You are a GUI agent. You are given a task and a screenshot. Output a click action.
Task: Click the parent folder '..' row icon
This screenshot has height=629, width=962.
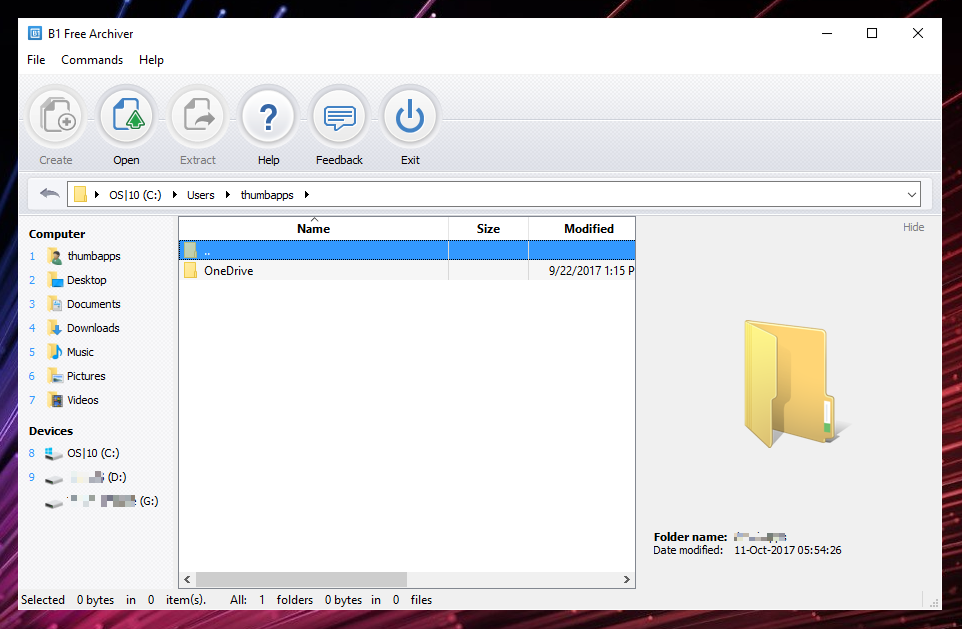[190, 250]
